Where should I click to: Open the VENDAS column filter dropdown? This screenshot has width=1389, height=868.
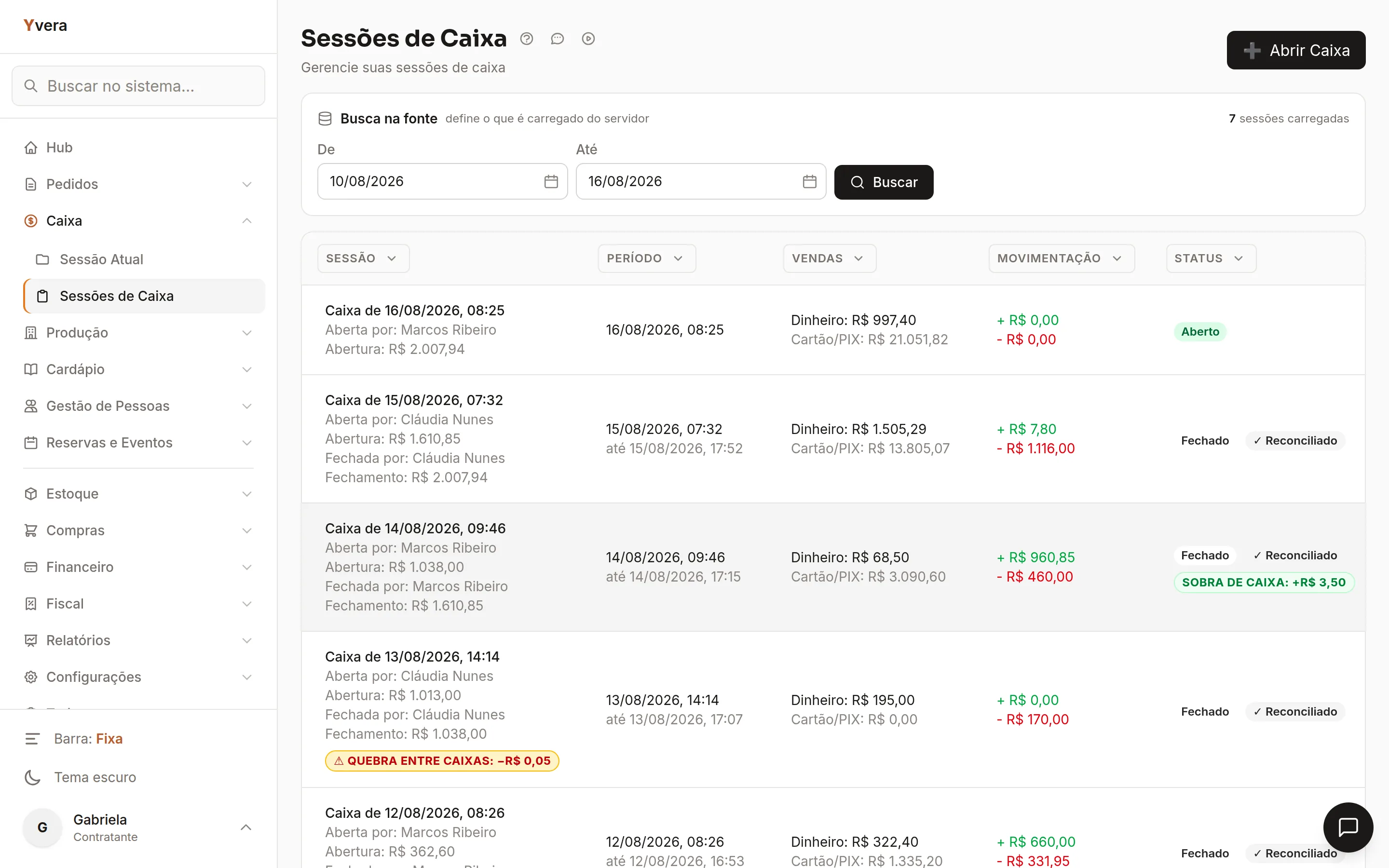[x=830, y=258]
